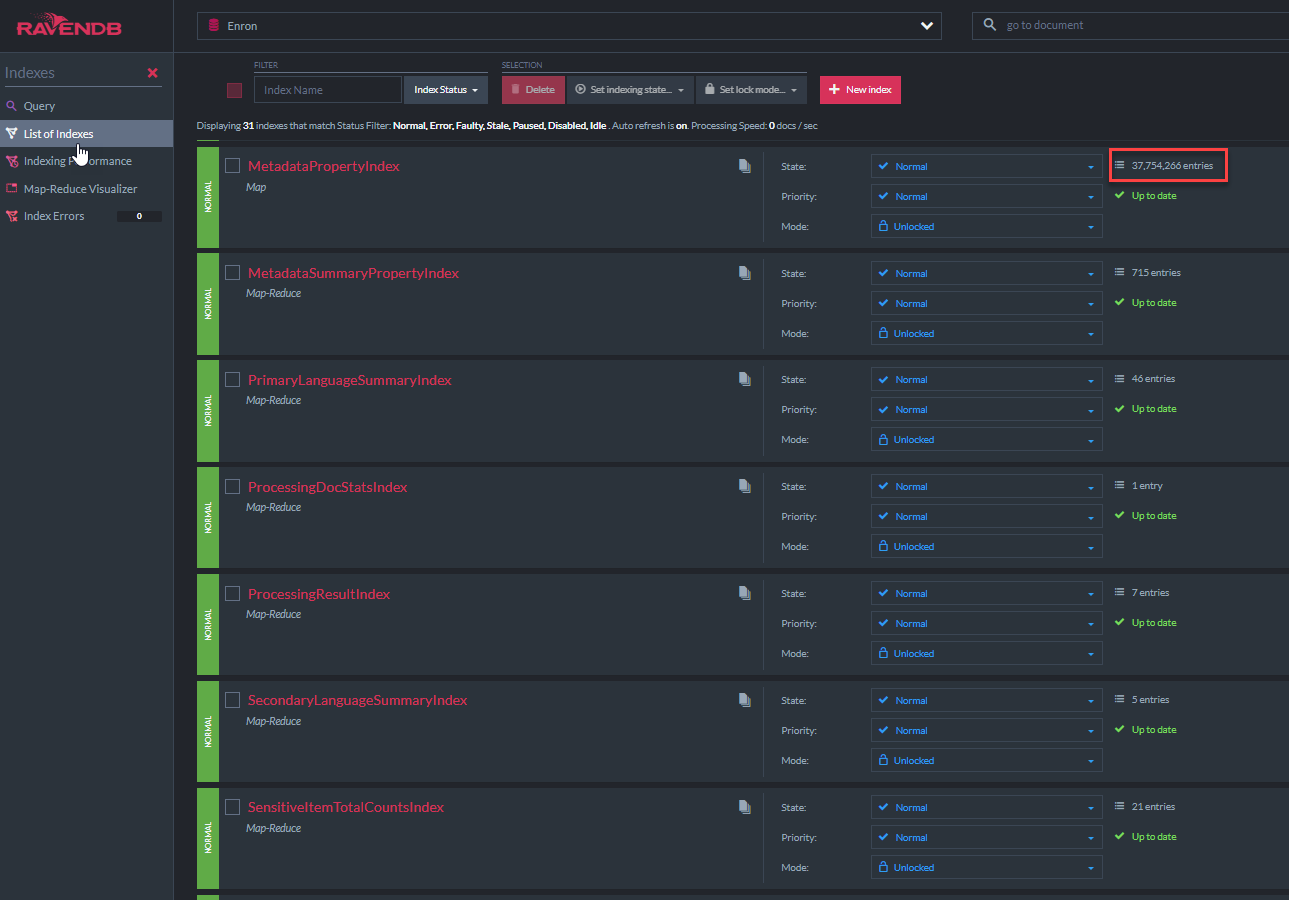Click the entries list icon for MetadataSummaryPropertyIndex

click(x=1120, y=272)
